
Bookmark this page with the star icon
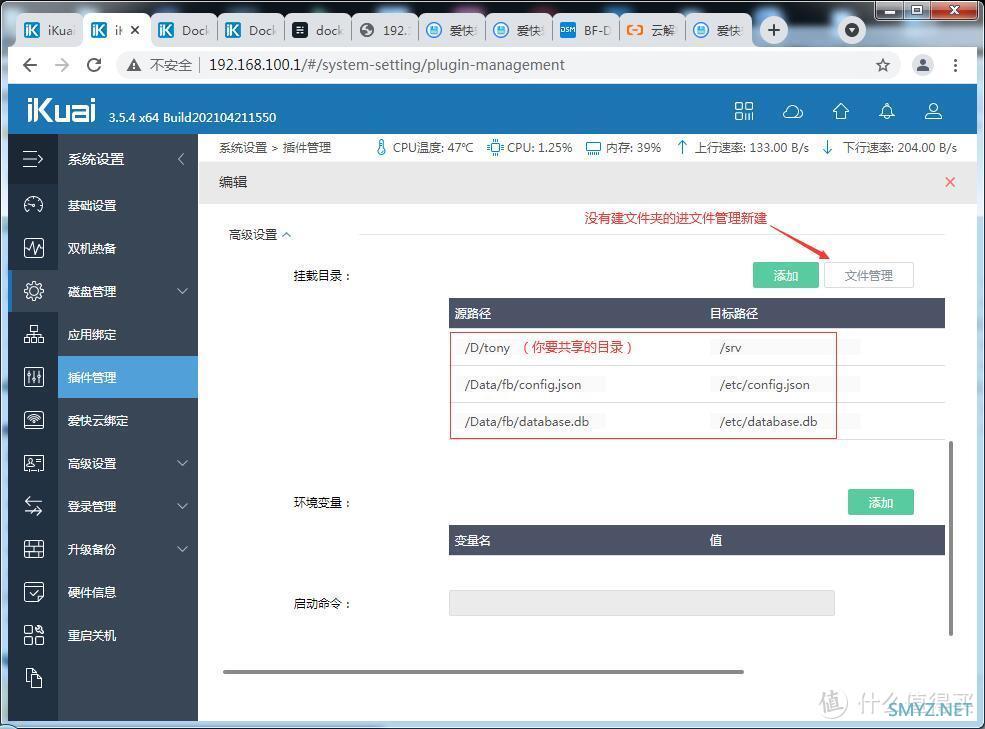tap(883, 65)
